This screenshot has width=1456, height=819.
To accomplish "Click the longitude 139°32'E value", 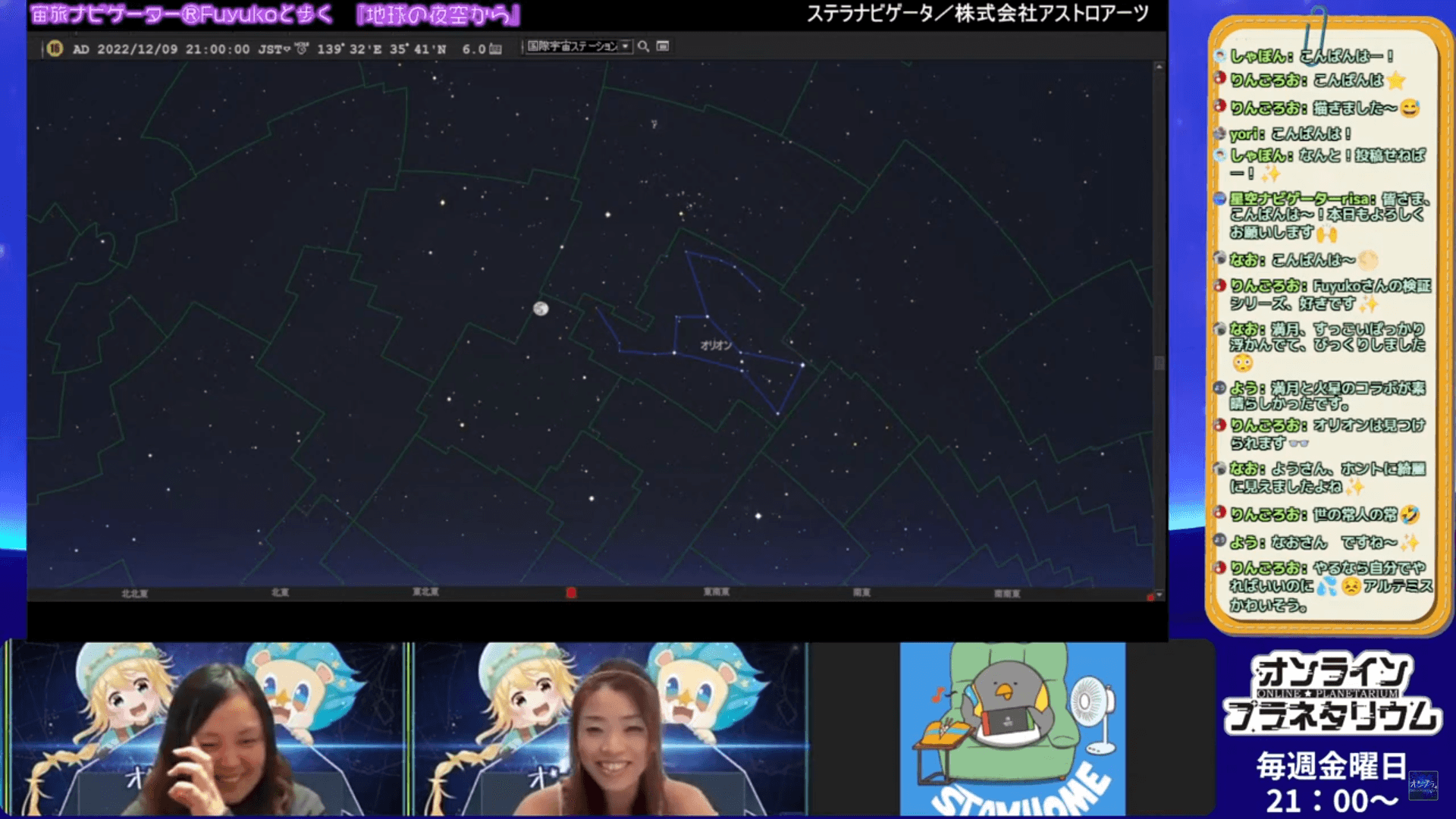I will coord(349,49).
